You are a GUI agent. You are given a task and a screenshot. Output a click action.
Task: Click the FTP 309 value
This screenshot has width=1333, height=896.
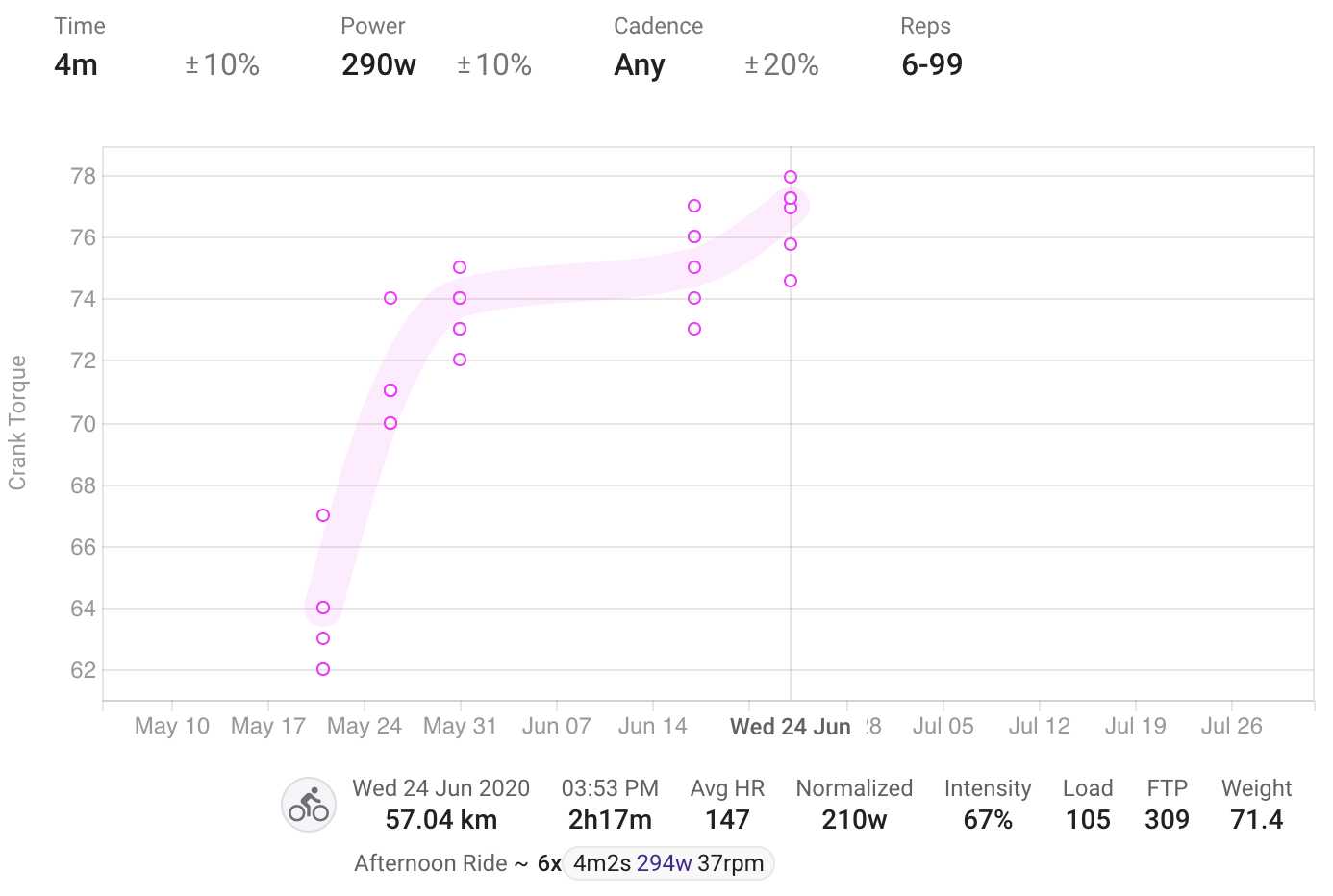click(1167, 819)
